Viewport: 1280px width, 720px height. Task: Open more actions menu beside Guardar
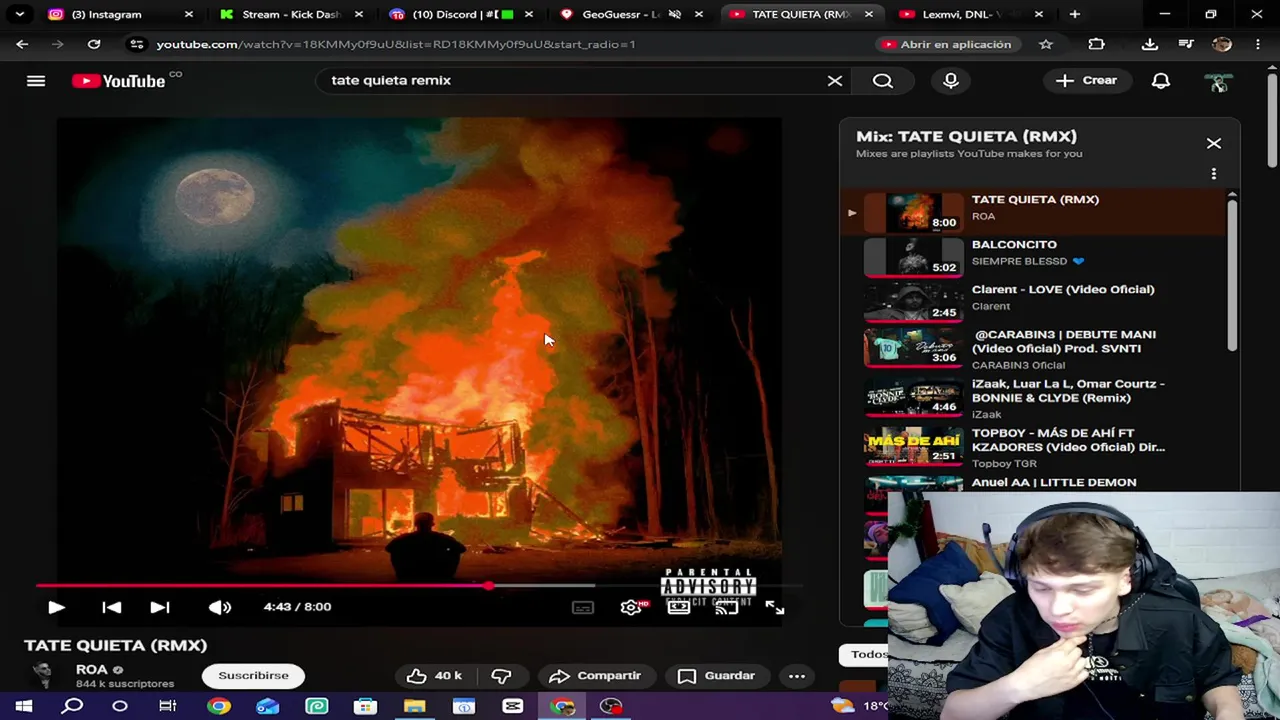pos(797,676)
